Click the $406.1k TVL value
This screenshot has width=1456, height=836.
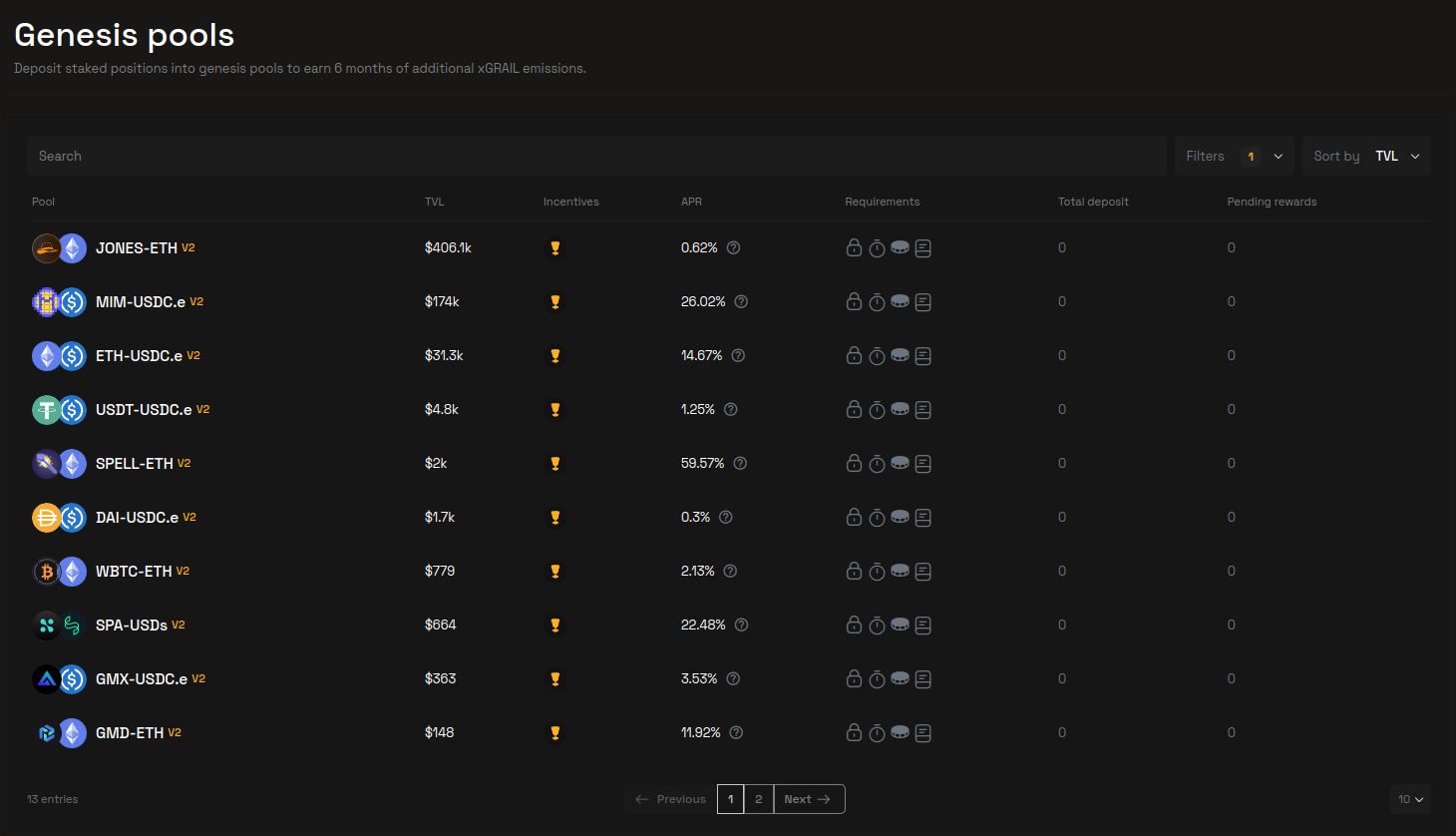449,247
